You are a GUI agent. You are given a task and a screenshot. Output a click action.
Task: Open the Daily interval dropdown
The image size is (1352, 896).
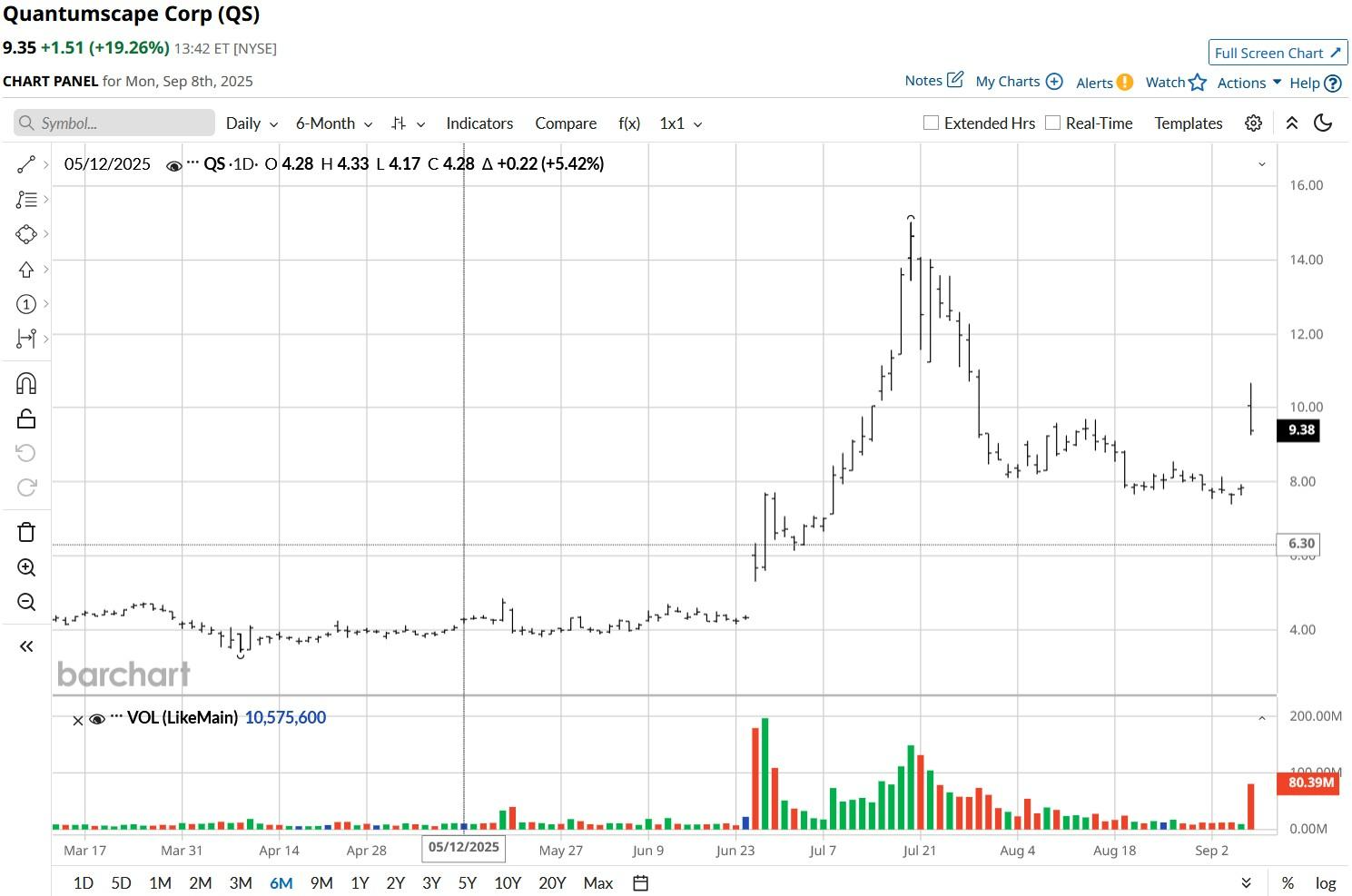(252, 123)
